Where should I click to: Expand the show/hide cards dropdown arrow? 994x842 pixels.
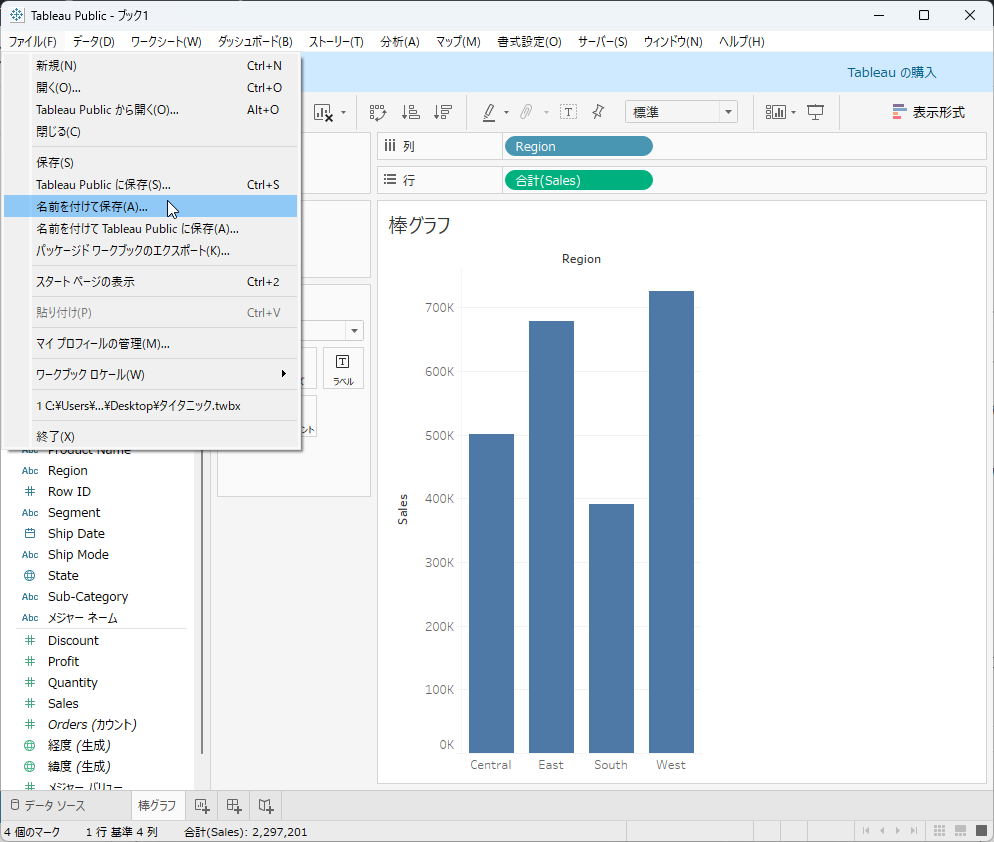pos(793,113)
